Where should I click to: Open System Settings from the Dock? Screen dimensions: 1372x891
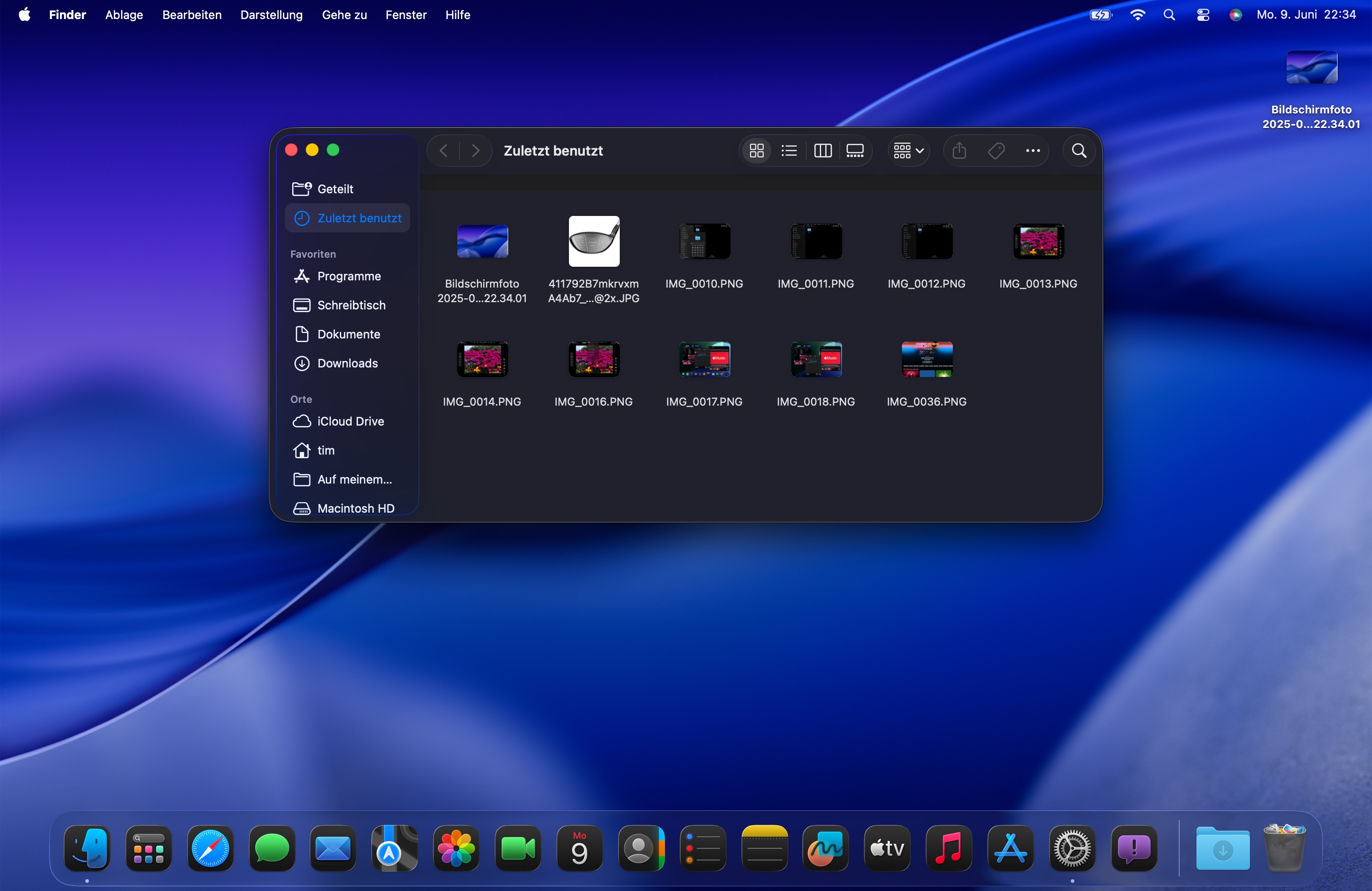(x=1072, y=848)
